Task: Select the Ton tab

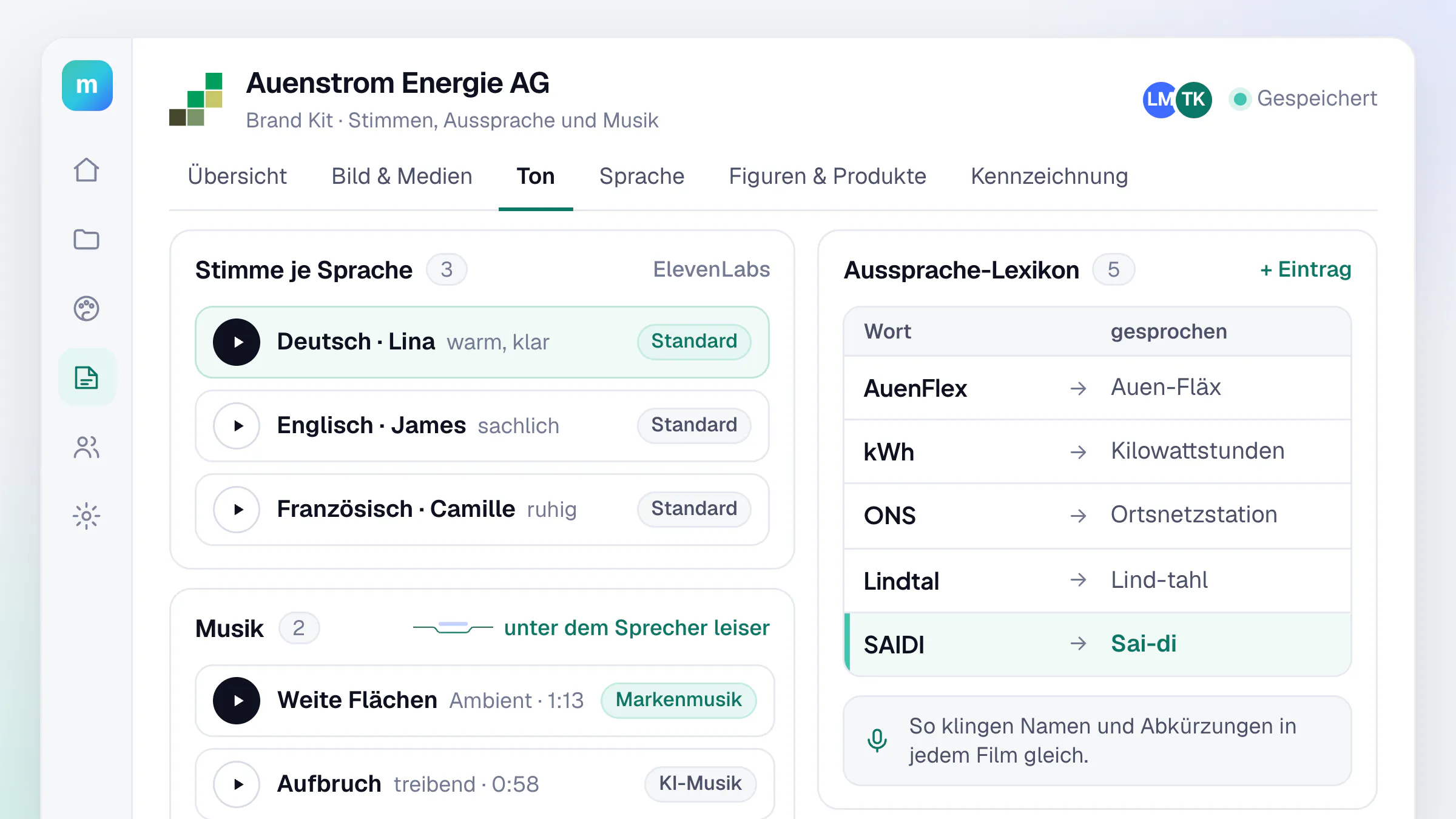Action: [x=536, y=176]
